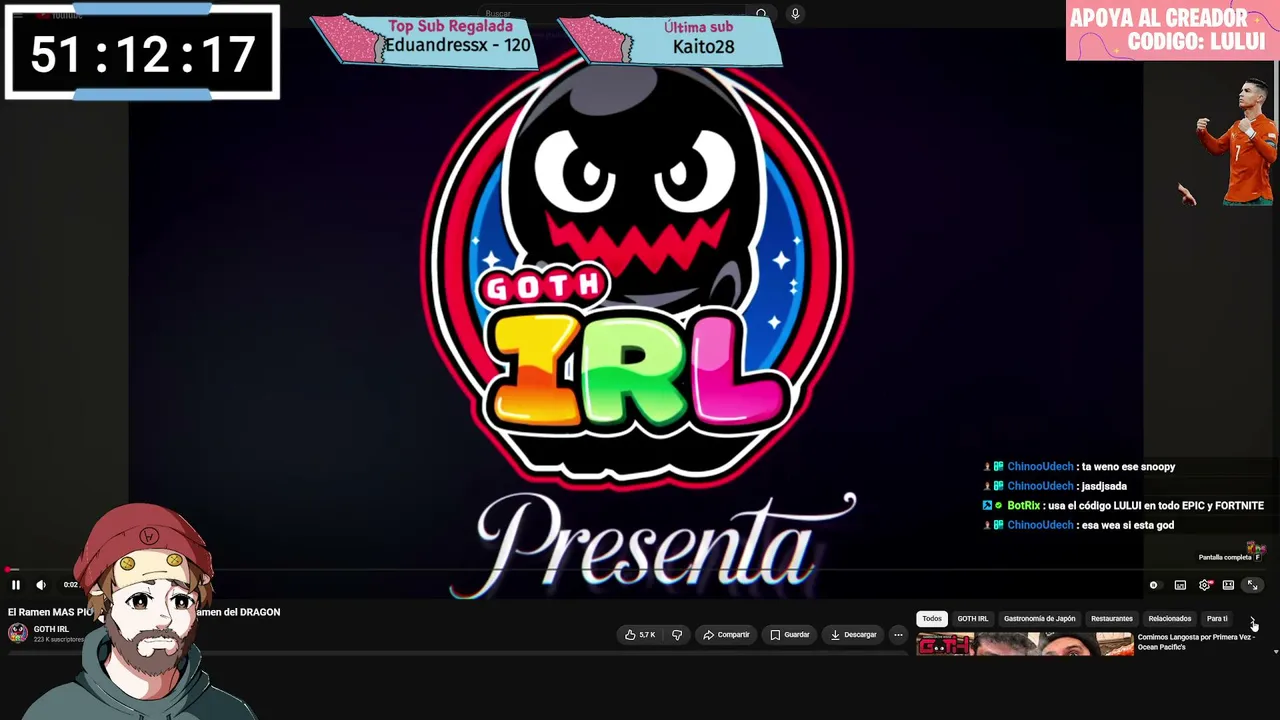Like the video with the thumbs-up button
This screenshot has width=1280, height=720.
coord(640,635)
